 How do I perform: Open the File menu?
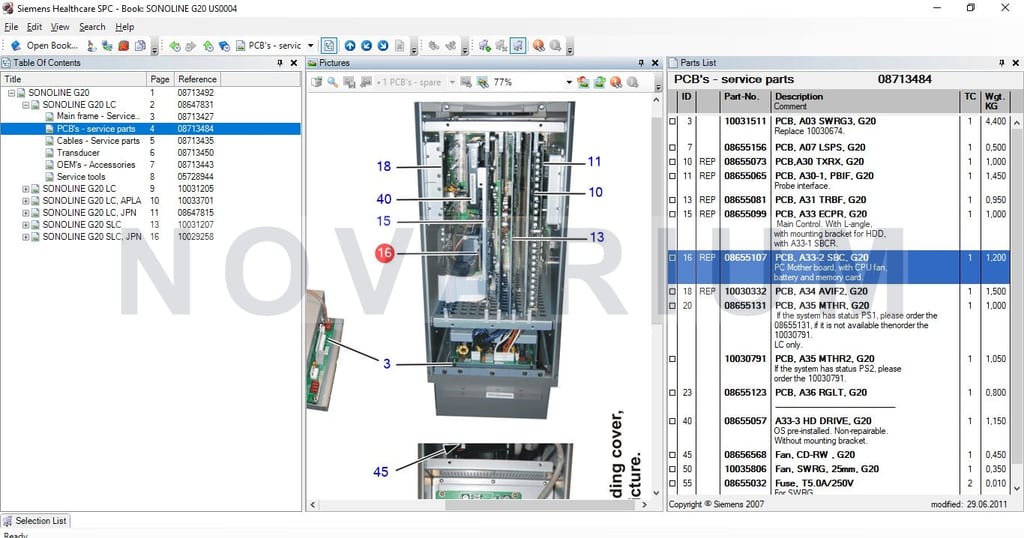11,27
